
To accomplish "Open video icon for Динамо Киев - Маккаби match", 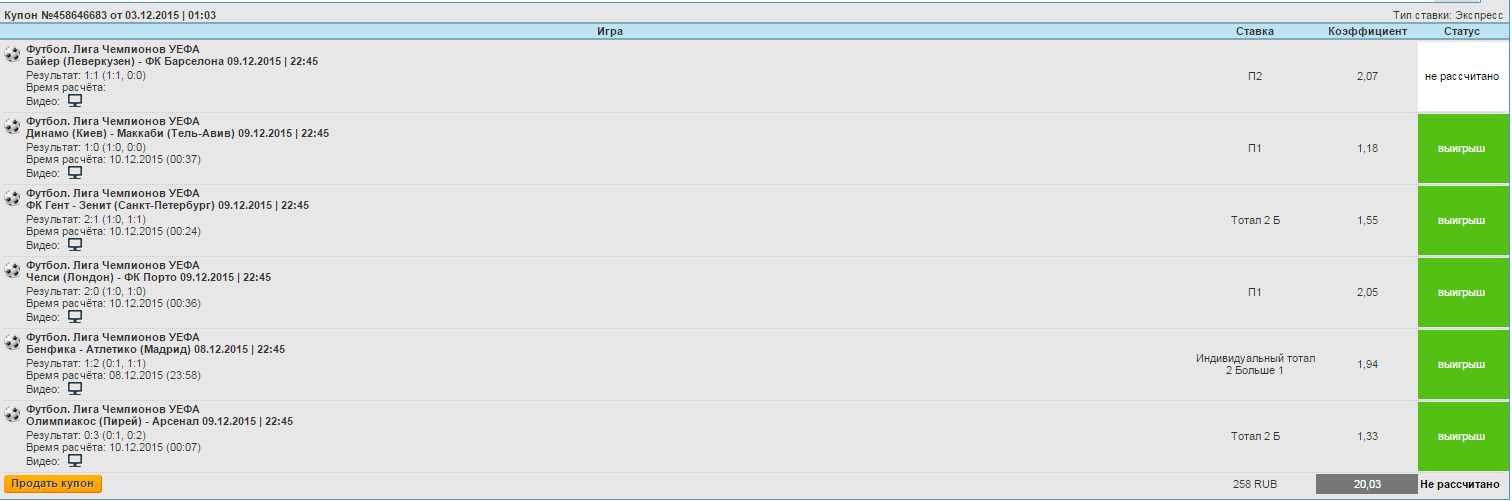I will point(74,173).
